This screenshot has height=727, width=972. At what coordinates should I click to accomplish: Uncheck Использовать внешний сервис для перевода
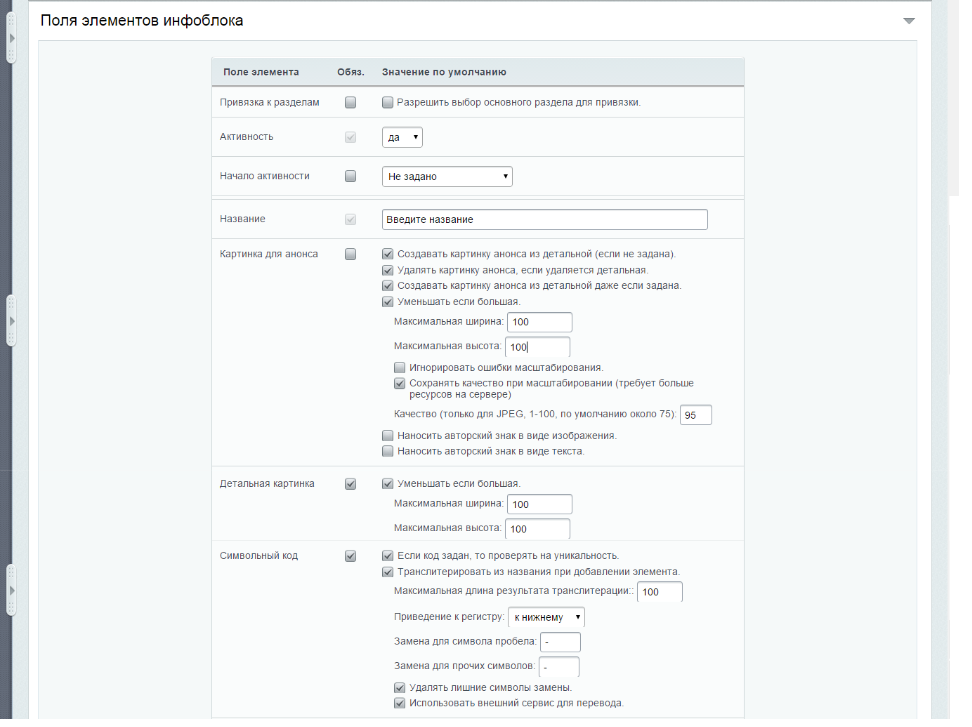400,703
